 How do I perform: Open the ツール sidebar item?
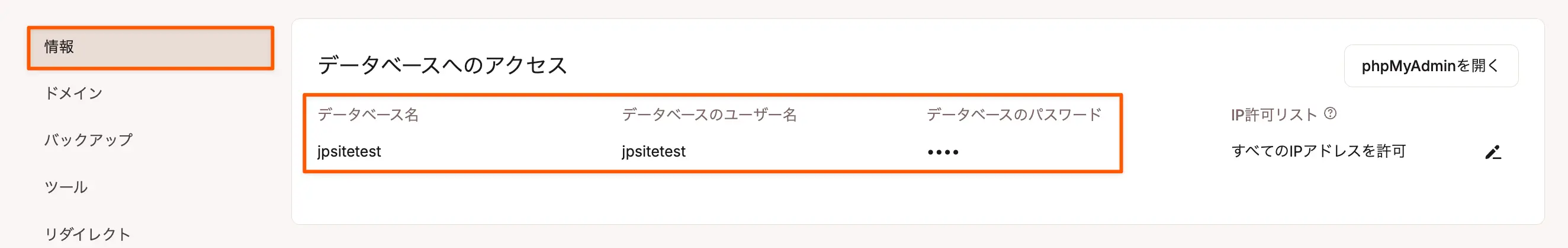click(x=66, y=187)
